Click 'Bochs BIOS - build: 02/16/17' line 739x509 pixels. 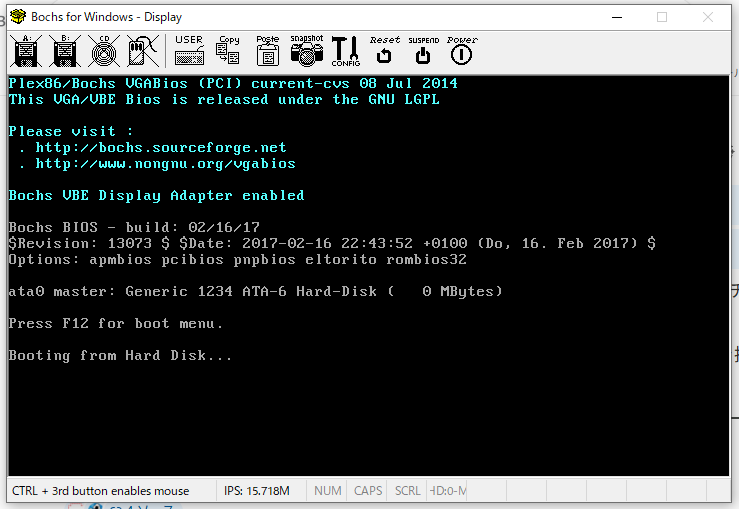point(134,227)
